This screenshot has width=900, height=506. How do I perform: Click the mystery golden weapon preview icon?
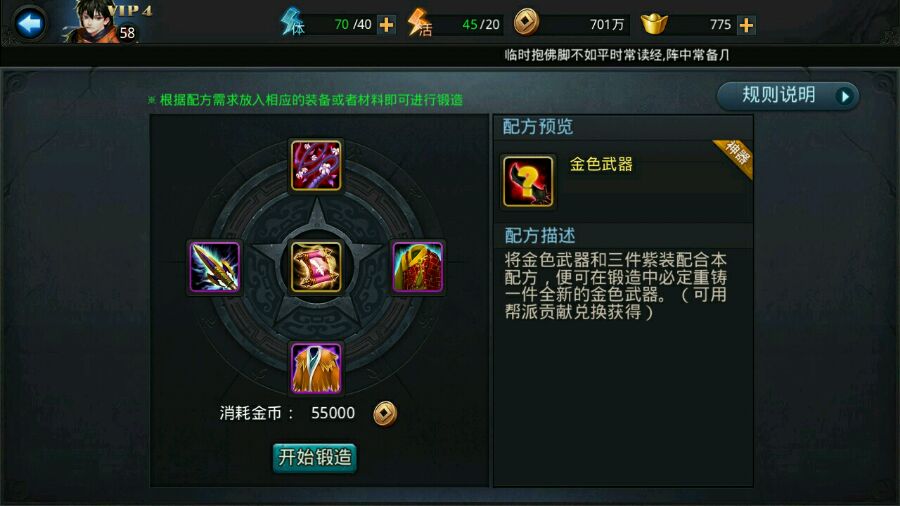[x=528, y=182]
